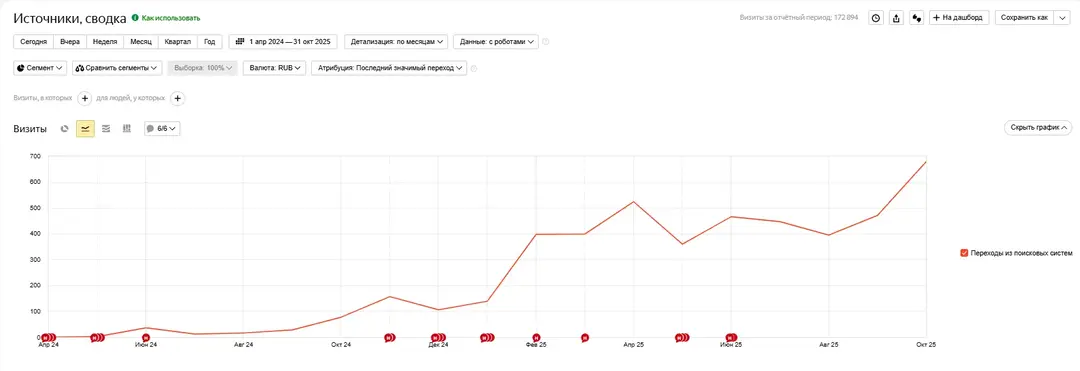Open Детализация: по месяцам dropdown
1080x371 pixels.
395,42
